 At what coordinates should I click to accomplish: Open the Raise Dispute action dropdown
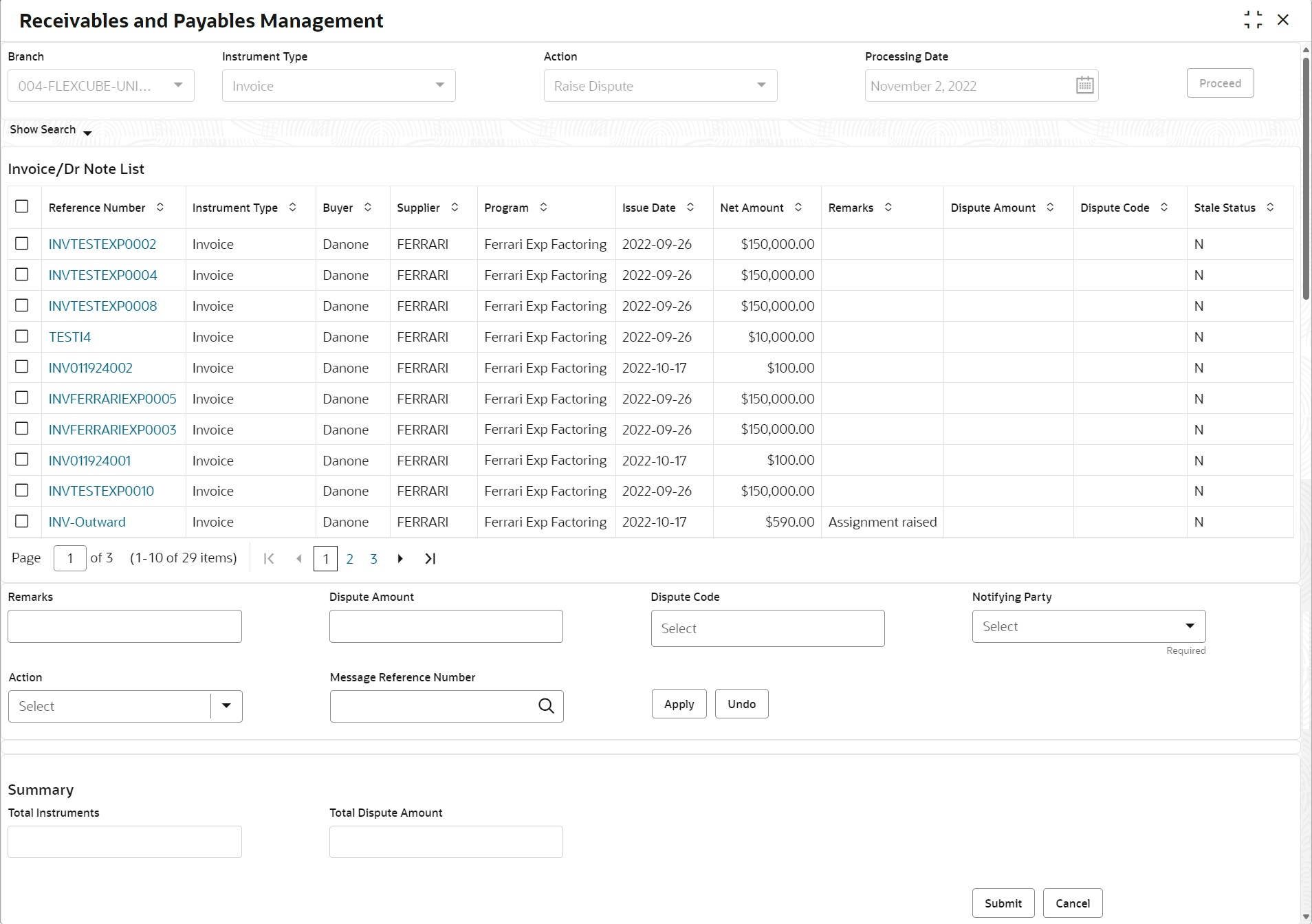[660, 85]
